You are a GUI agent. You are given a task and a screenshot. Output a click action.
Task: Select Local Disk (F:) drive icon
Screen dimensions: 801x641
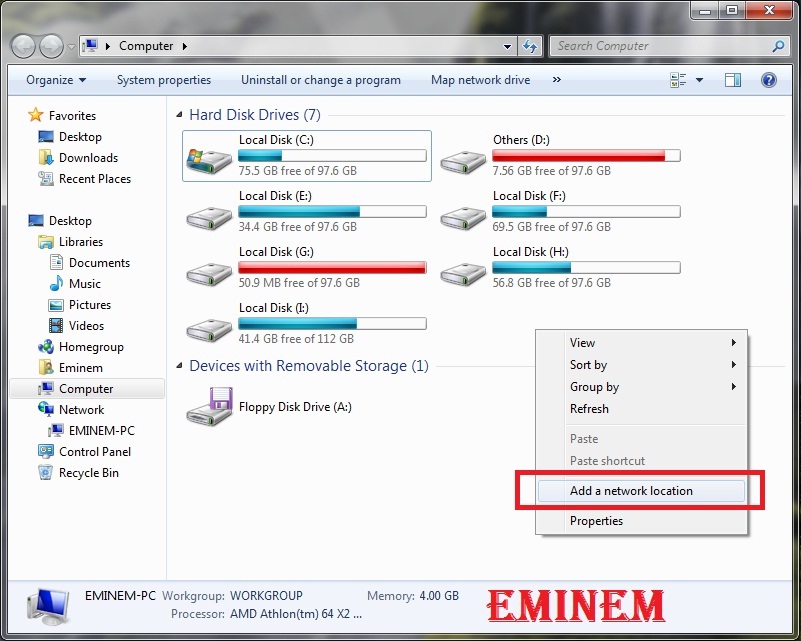click(x=463, y=218)
